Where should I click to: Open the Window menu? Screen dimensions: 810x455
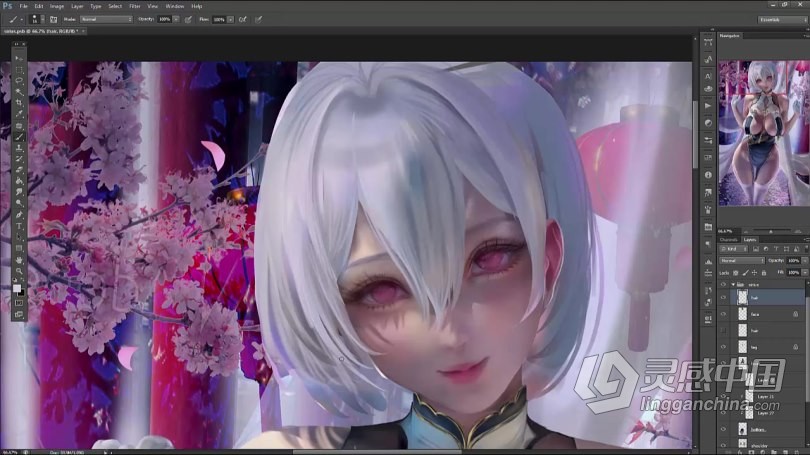pyautogui.click(x=175, y=6)
